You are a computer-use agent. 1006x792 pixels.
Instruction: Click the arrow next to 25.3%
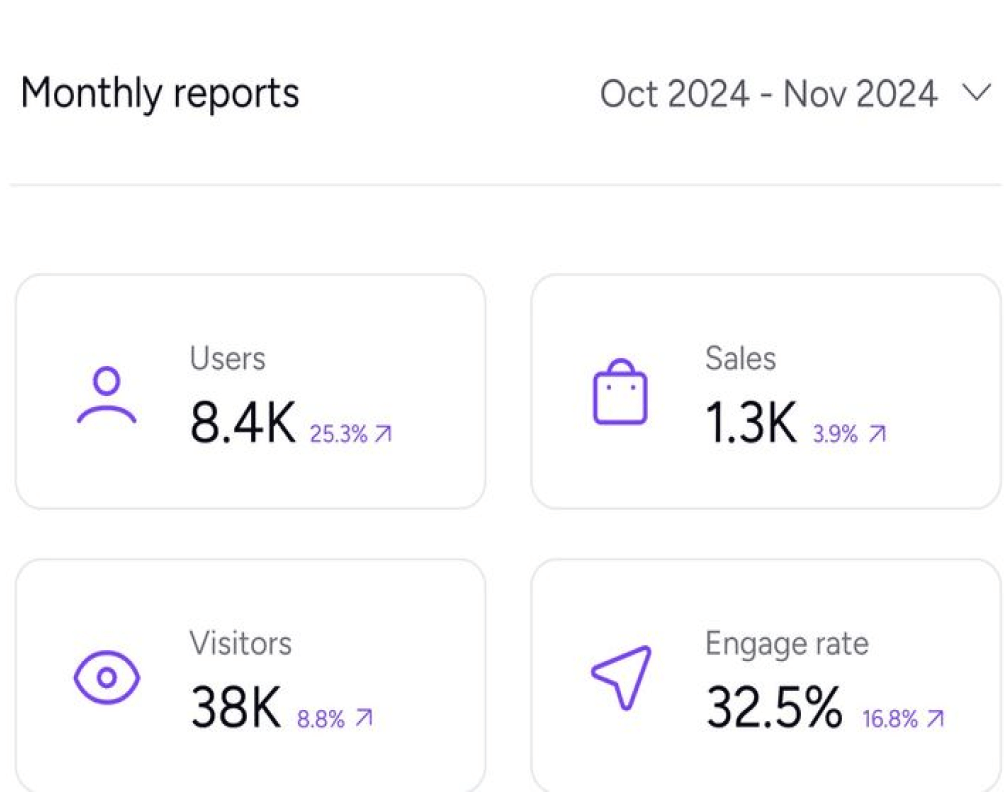click(x=382, y=434)
